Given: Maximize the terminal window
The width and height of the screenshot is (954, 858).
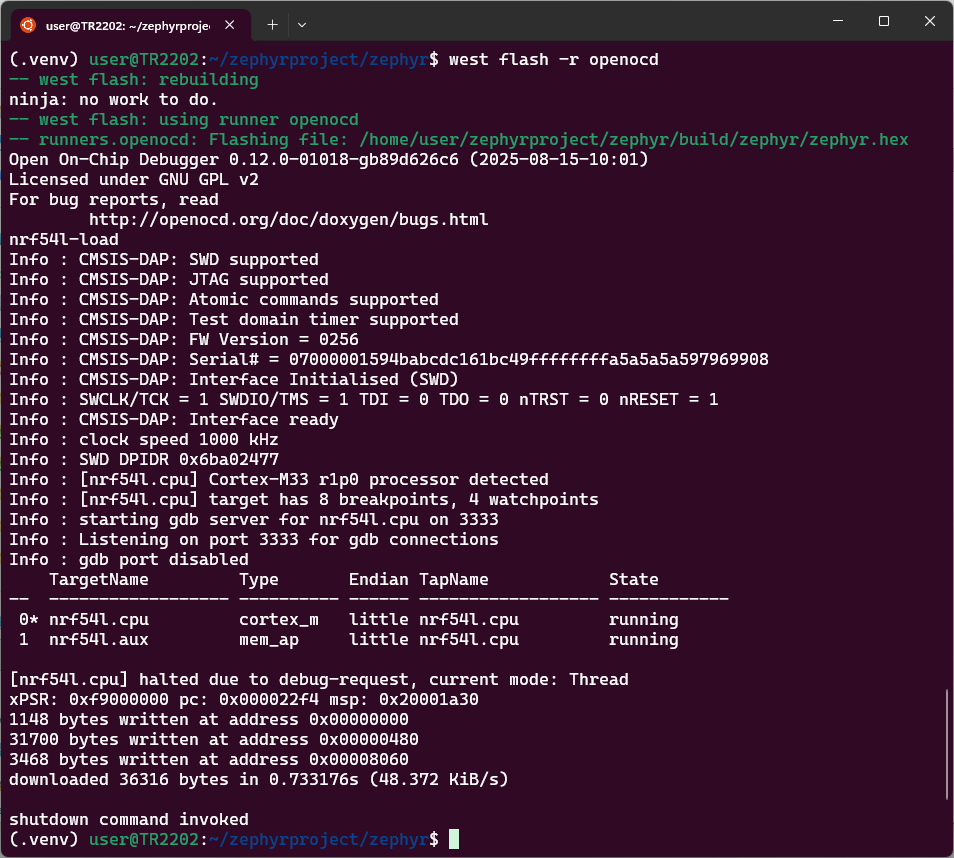Looking at the screenshot, I should pos(884,21).
